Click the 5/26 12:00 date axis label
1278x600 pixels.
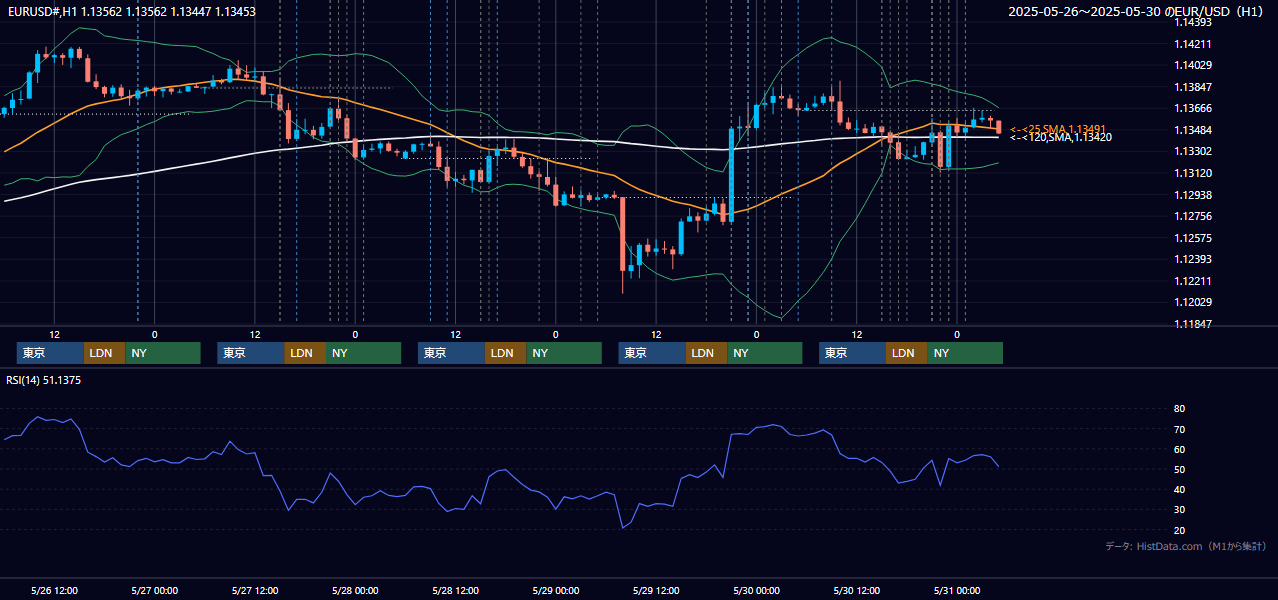54,590
